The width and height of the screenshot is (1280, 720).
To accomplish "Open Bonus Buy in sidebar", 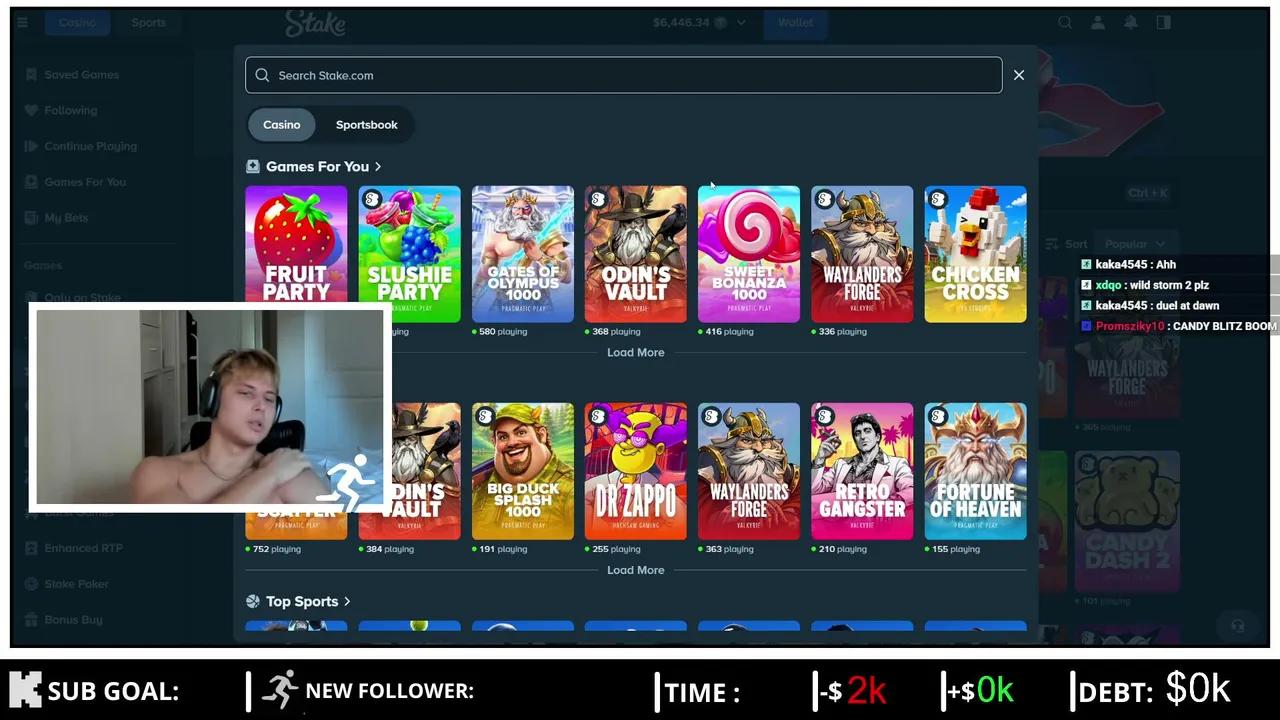I will pyautogui.click(x=73, y=620).
